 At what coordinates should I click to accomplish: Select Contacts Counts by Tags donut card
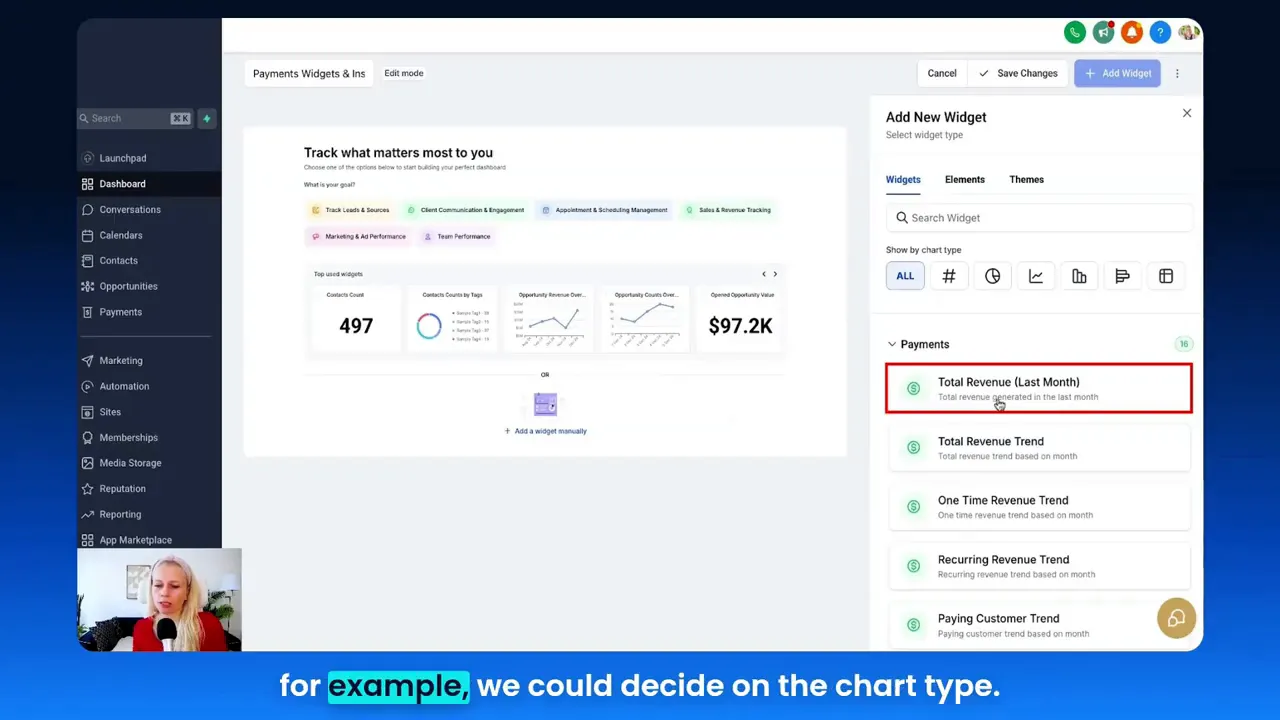tap(452, 319)
